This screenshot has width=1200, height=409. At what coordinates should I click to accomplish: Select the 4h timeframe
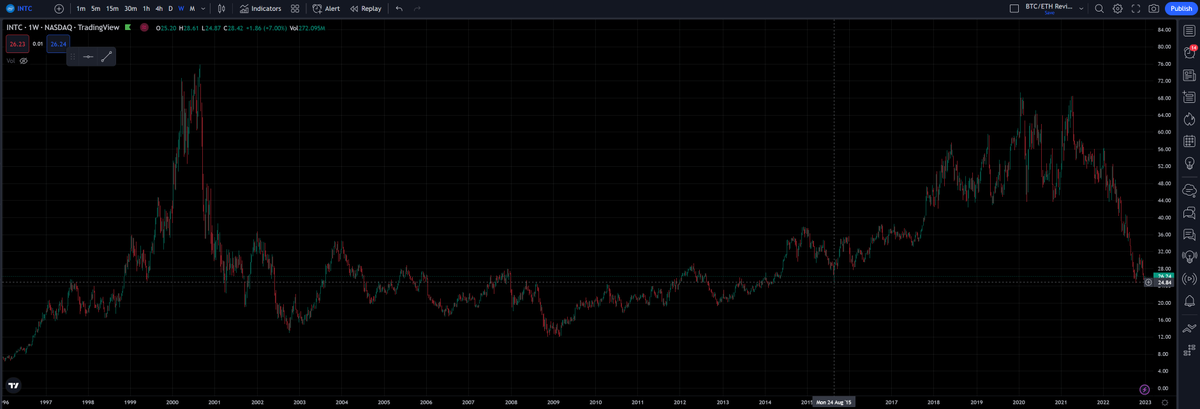tap(159, 8)
